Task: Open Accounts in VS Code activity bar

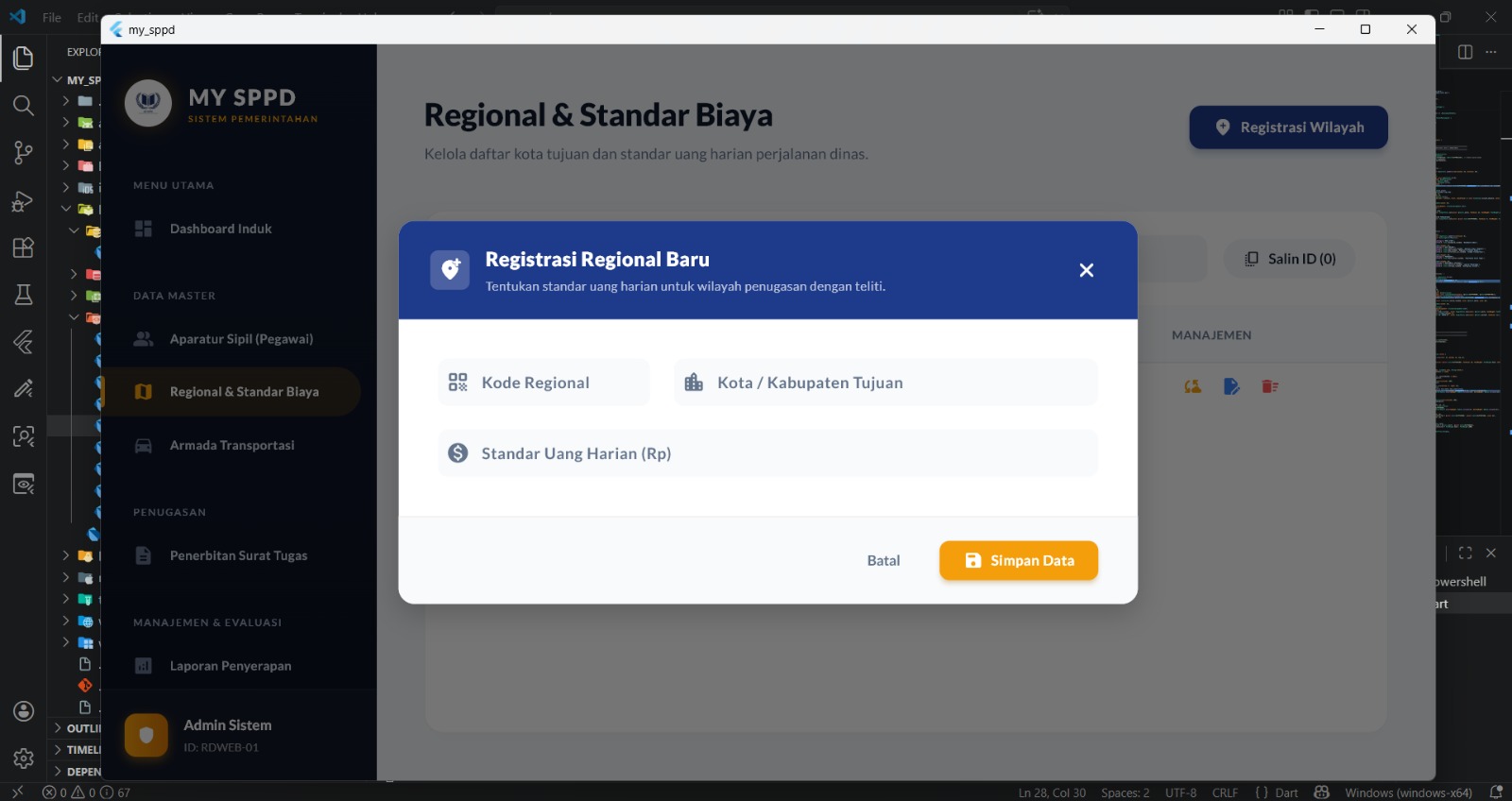Action: (23, 711)
